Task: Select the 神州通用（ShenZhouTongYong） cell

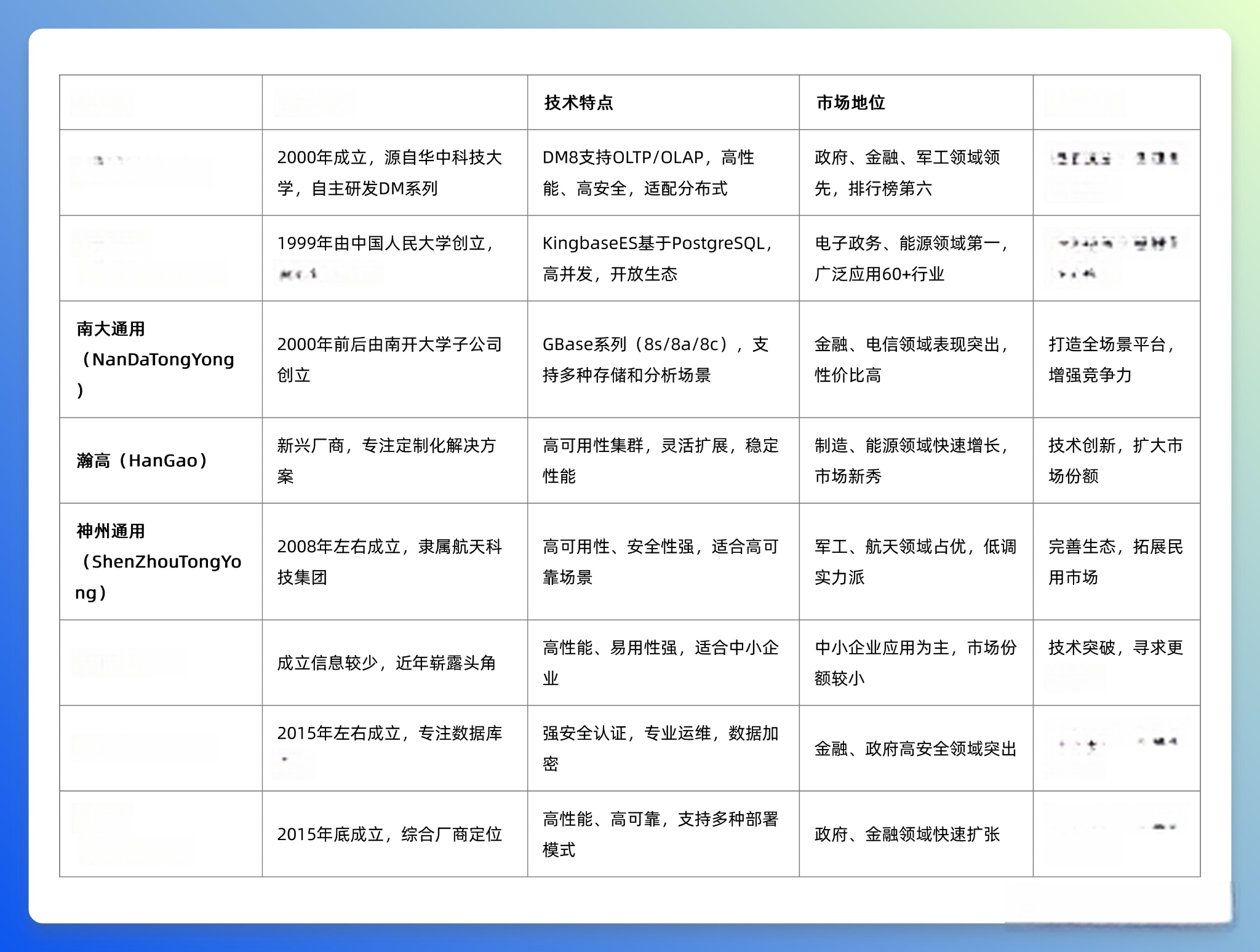Action: click(x=161, y=561)
